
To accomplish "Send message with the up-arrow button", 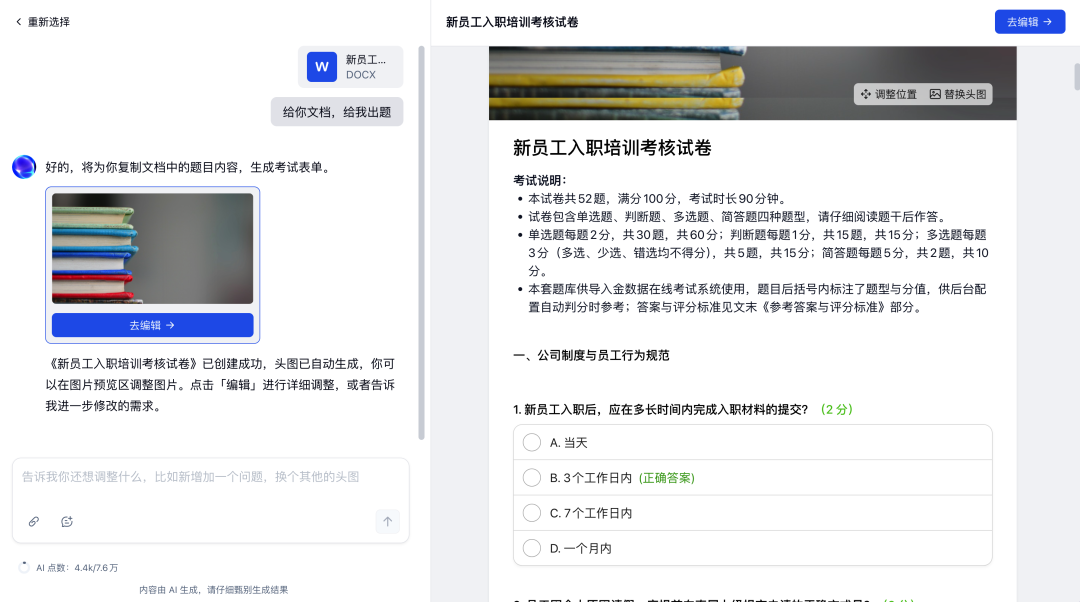I will click(x=388, y=521).
